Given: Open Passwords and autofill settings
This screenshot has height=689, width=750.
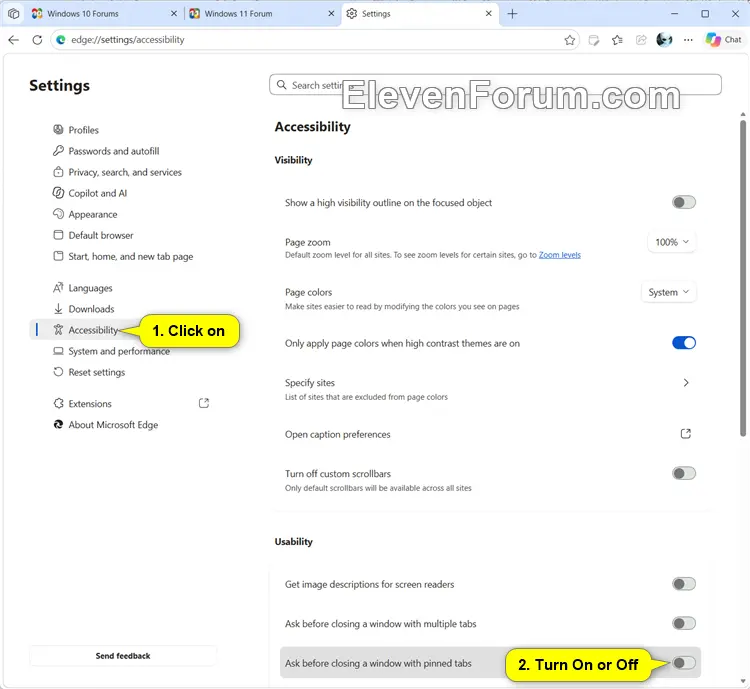Looking at the screenshot, I should point(114,151).
